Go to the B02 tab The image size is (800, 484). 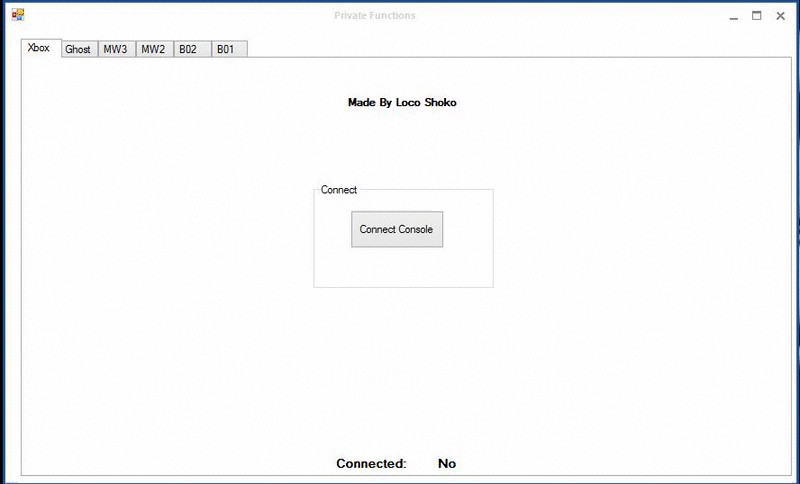(x=192, y=49)
